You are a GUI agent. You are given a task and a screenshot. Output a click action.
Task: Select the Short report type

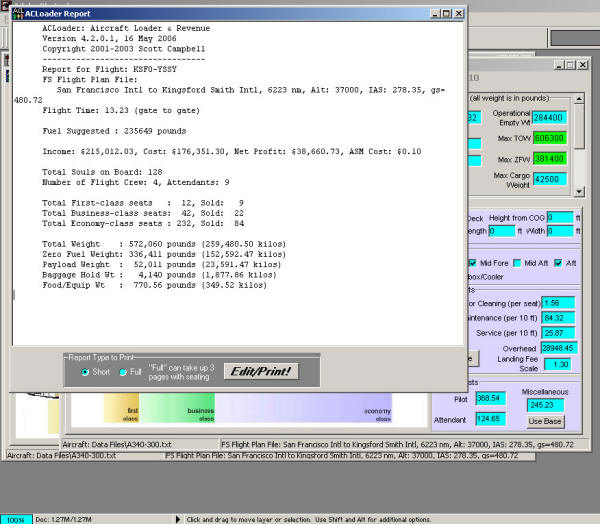(84, 372)
